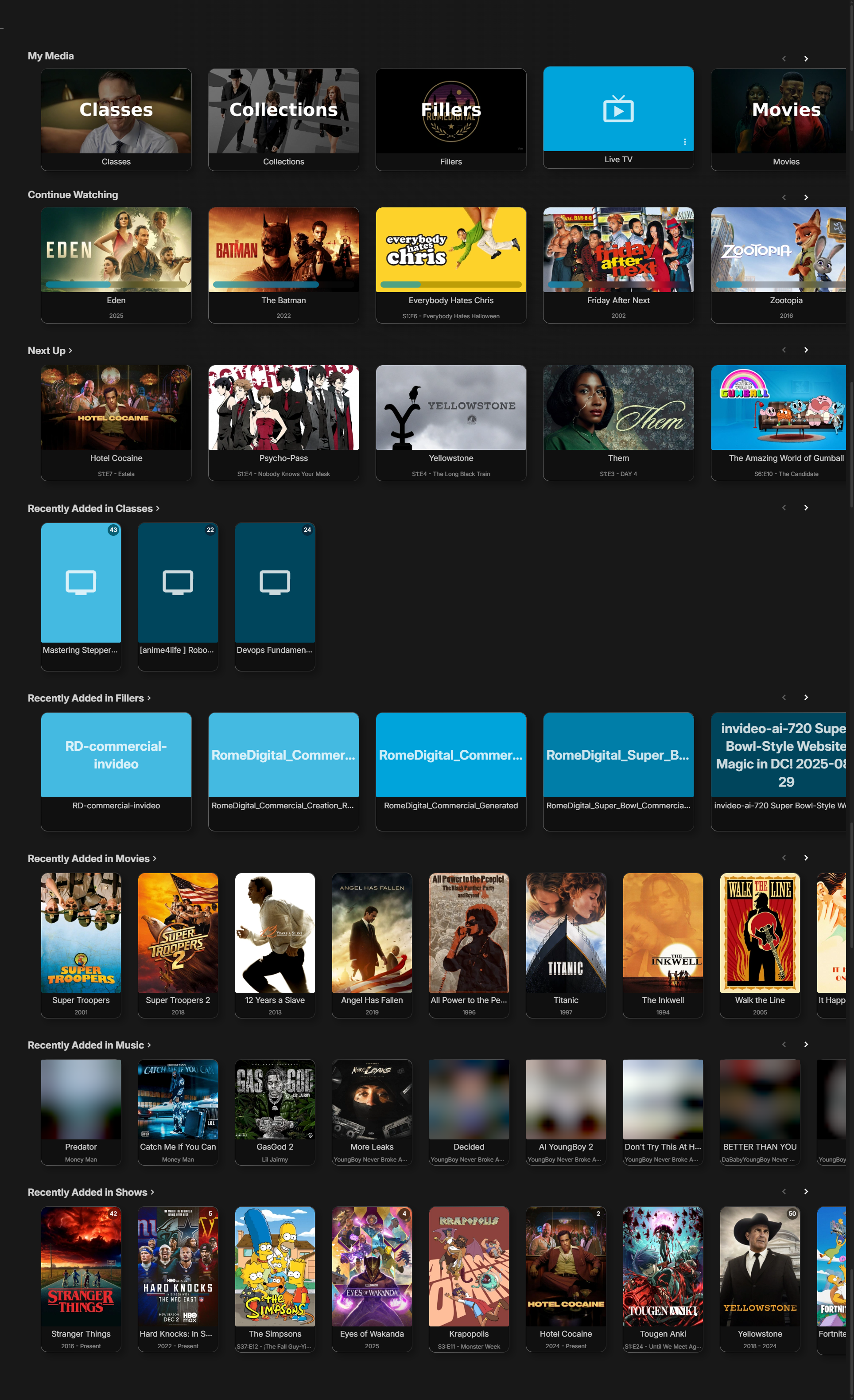Expand the Recently Added in Classes section
The height and width of the screenshot is (1400, 854).
click(x=94, y=508)
